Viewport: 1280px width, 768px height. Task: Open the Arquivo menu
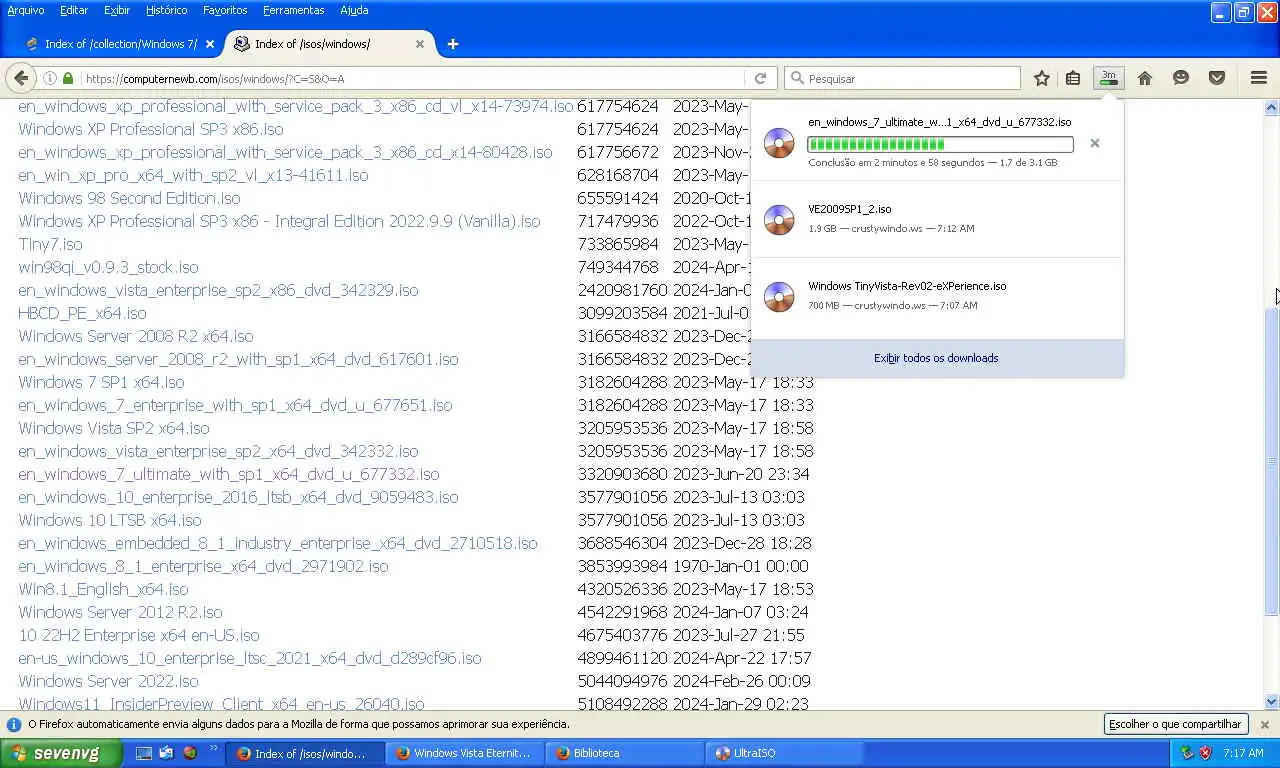click(26, 10)
